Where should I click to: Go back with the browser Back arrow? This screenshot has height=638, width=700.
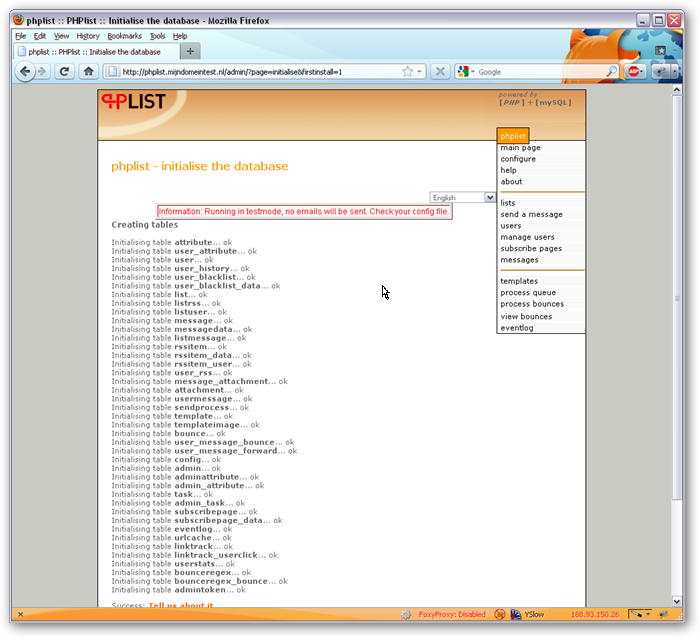(x=25, y=71)
